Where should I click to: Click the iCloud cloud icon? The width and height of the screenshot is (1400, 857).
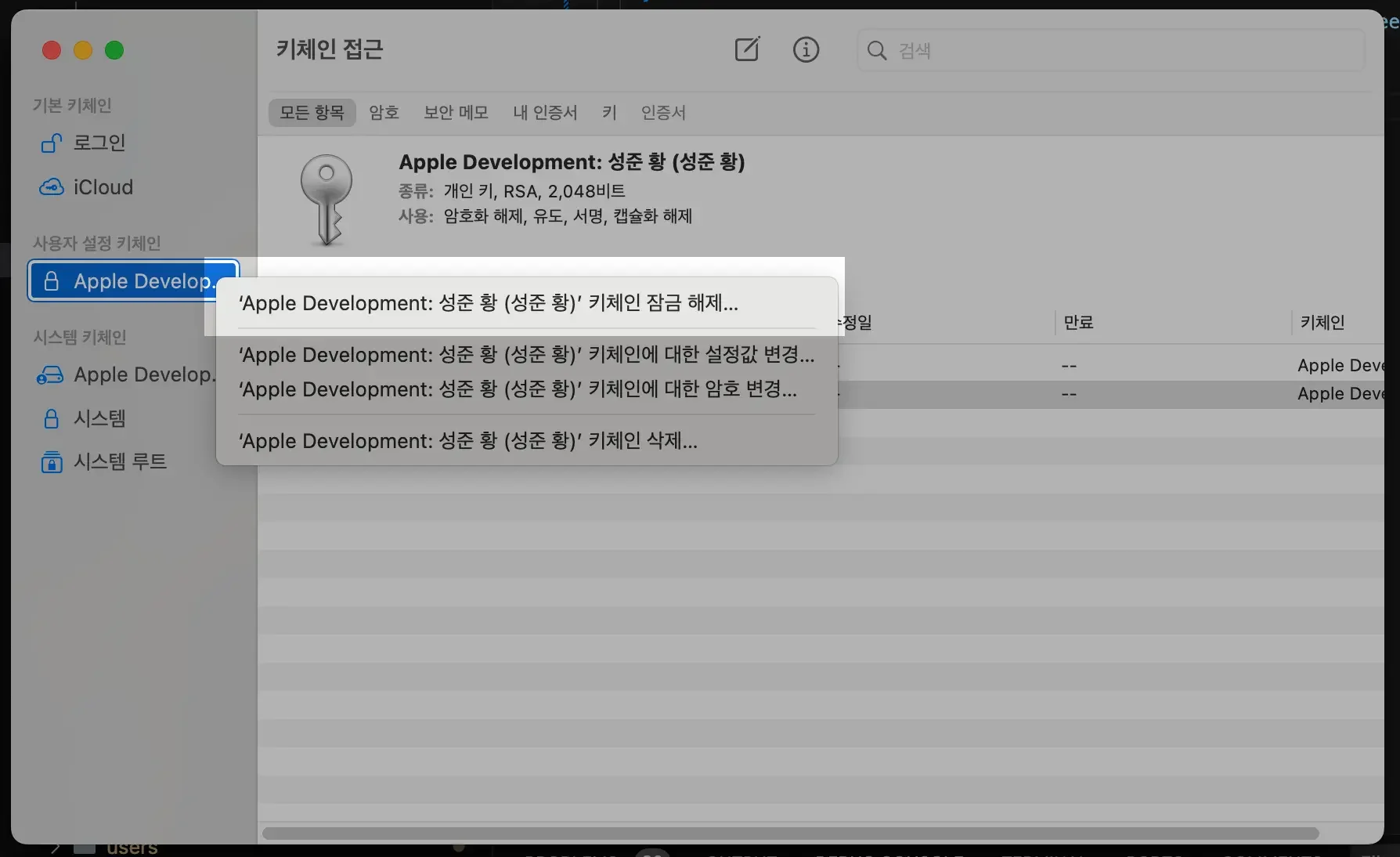coord(51,187)
